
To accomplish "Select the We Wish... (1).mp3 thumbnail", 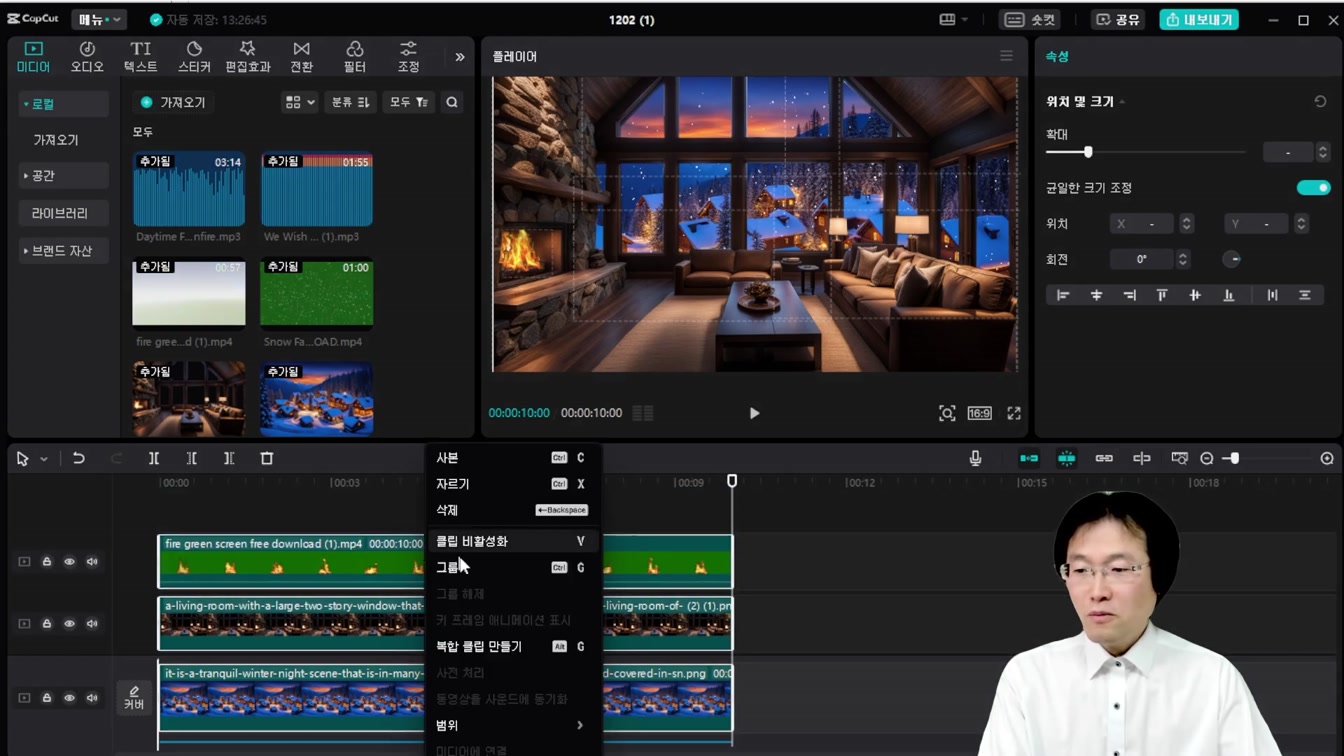I will click(x=317, y=190).
